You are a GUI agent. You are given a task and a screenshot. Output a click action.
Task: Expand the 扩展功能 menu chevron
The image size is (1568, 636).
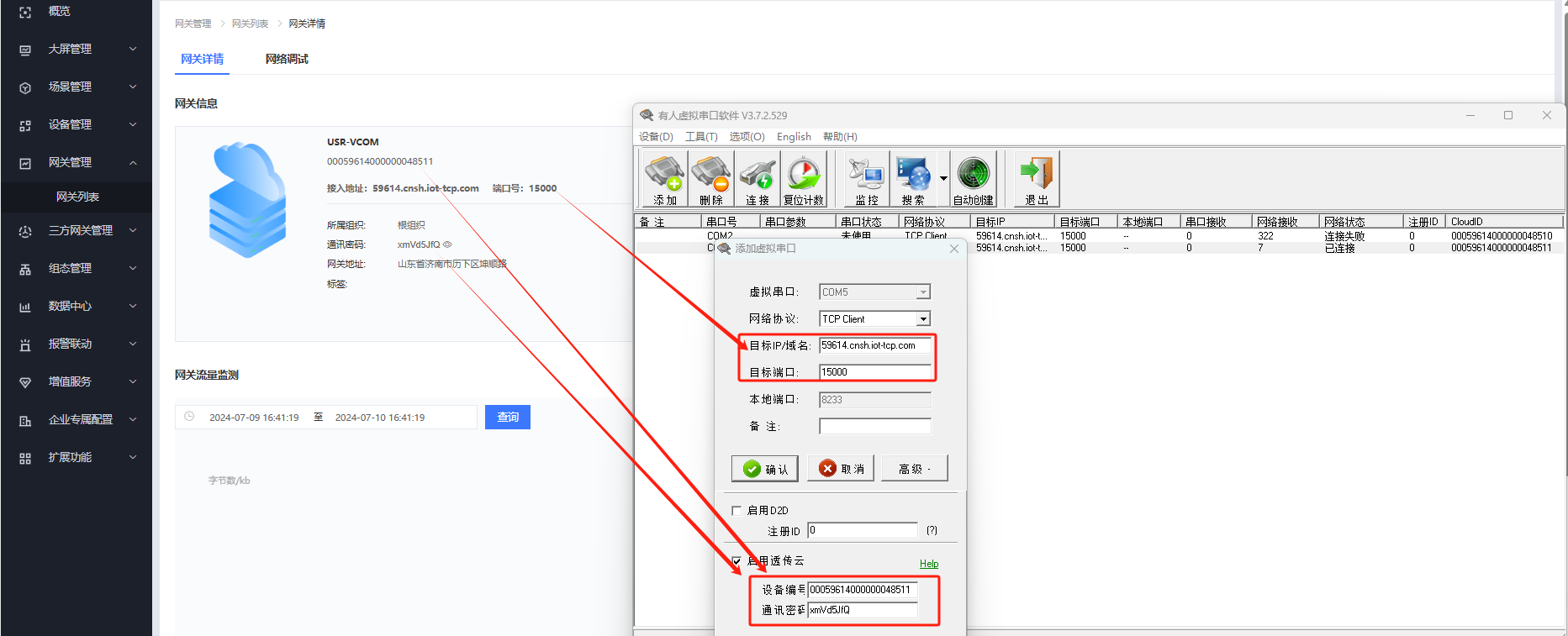coord(133,457)
